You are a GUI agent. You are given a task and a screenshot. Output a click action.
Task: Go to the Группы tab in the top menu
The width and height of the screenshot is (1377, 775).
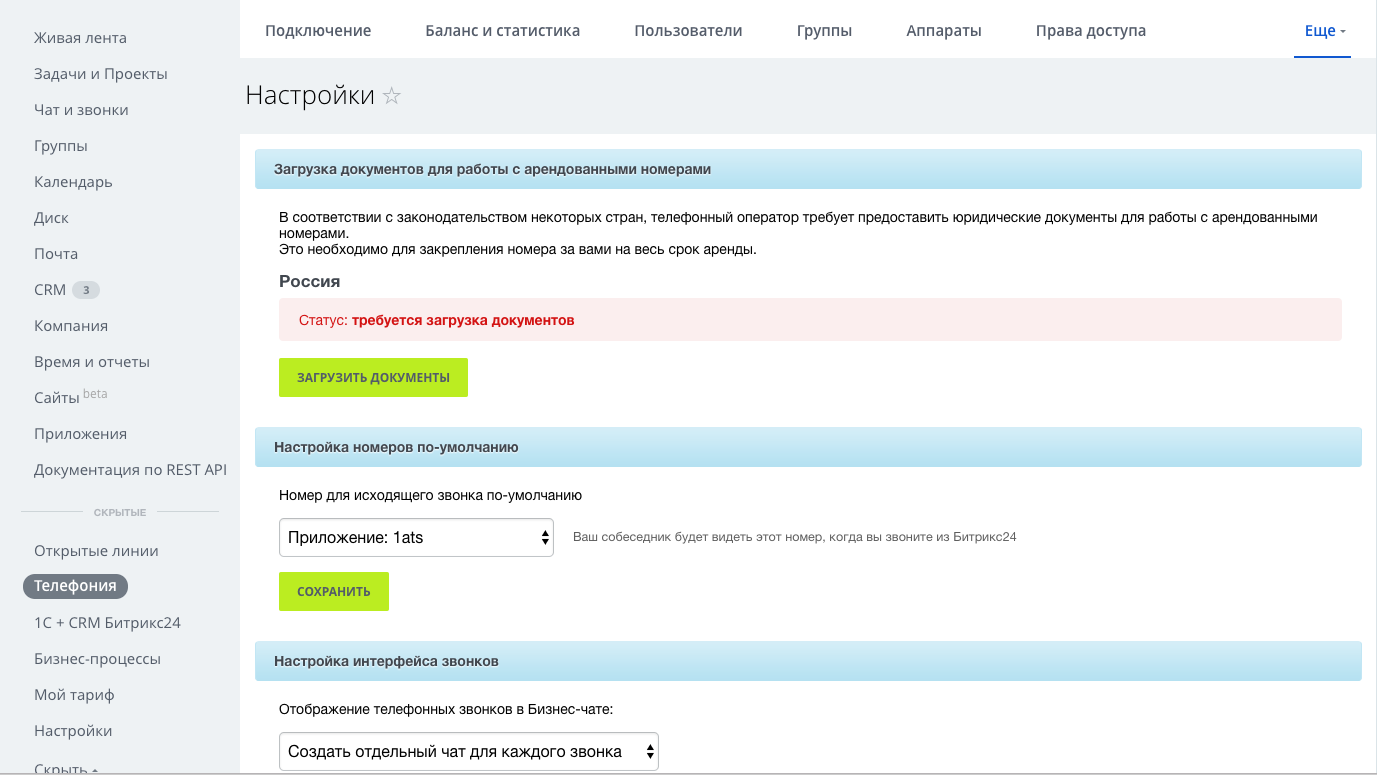point(824,30)
